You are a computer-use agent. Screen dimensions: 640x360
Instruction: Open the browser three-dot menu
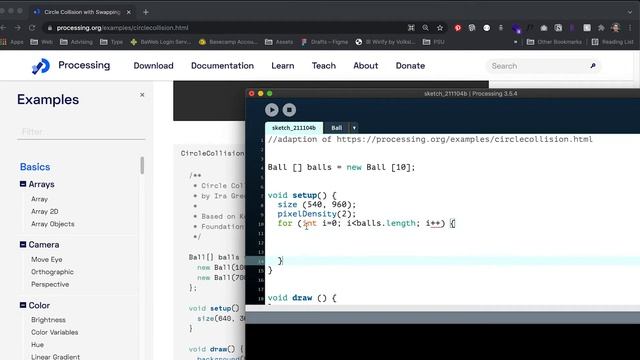click(x=631, y=28)
